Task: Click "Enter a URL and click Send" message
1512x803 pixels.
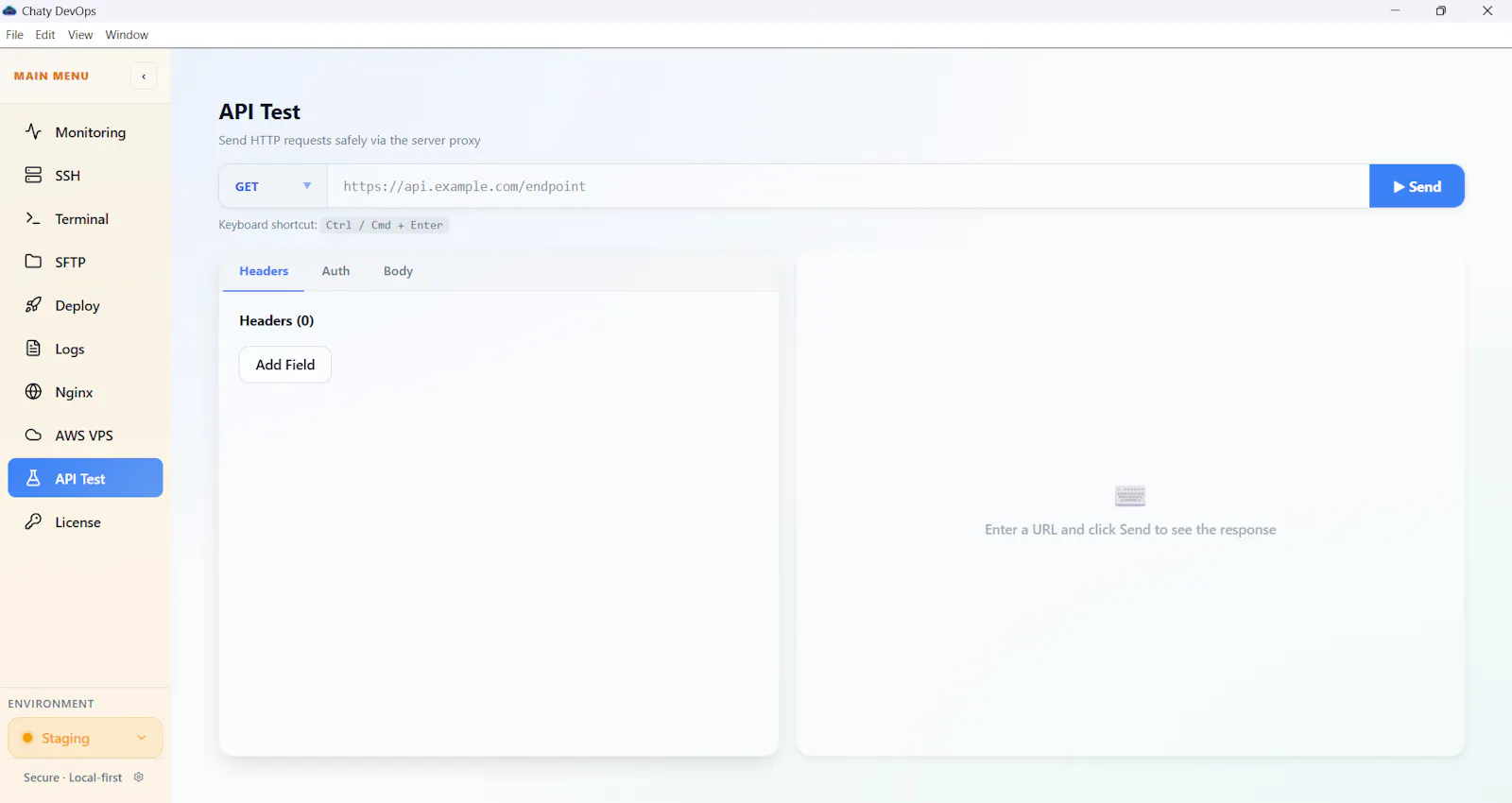Action: click(1130, 530)
